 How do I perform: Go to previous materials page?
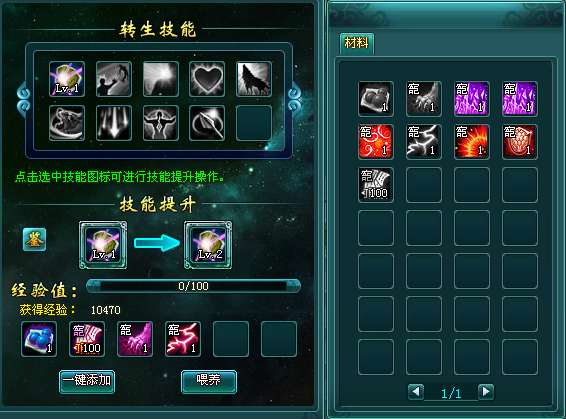(x=416, y=392)
